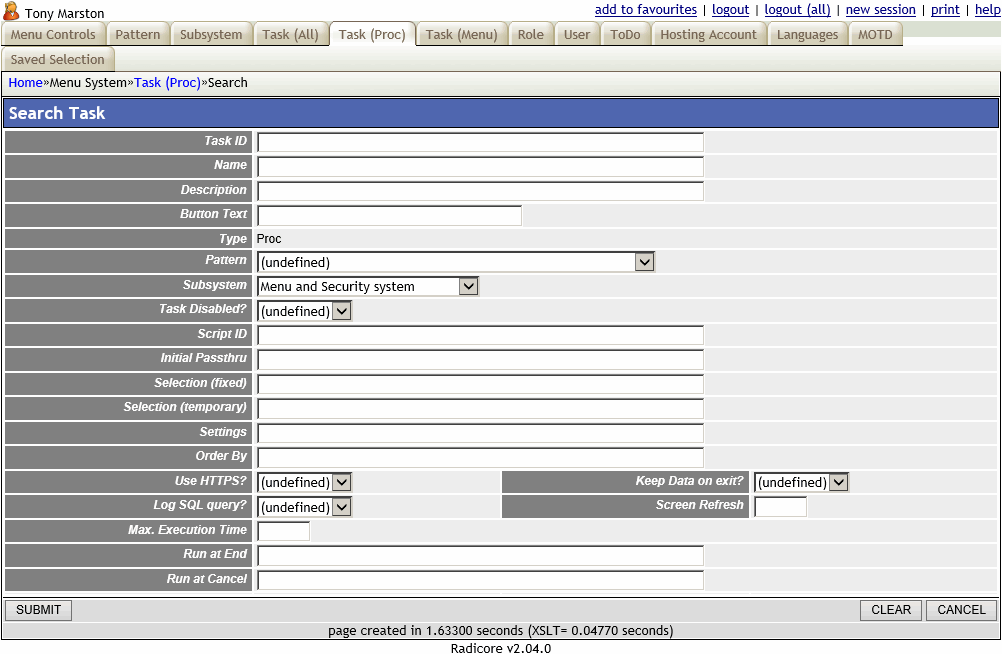
Task: Click the Home breadcrumb link
Action: 24,82
